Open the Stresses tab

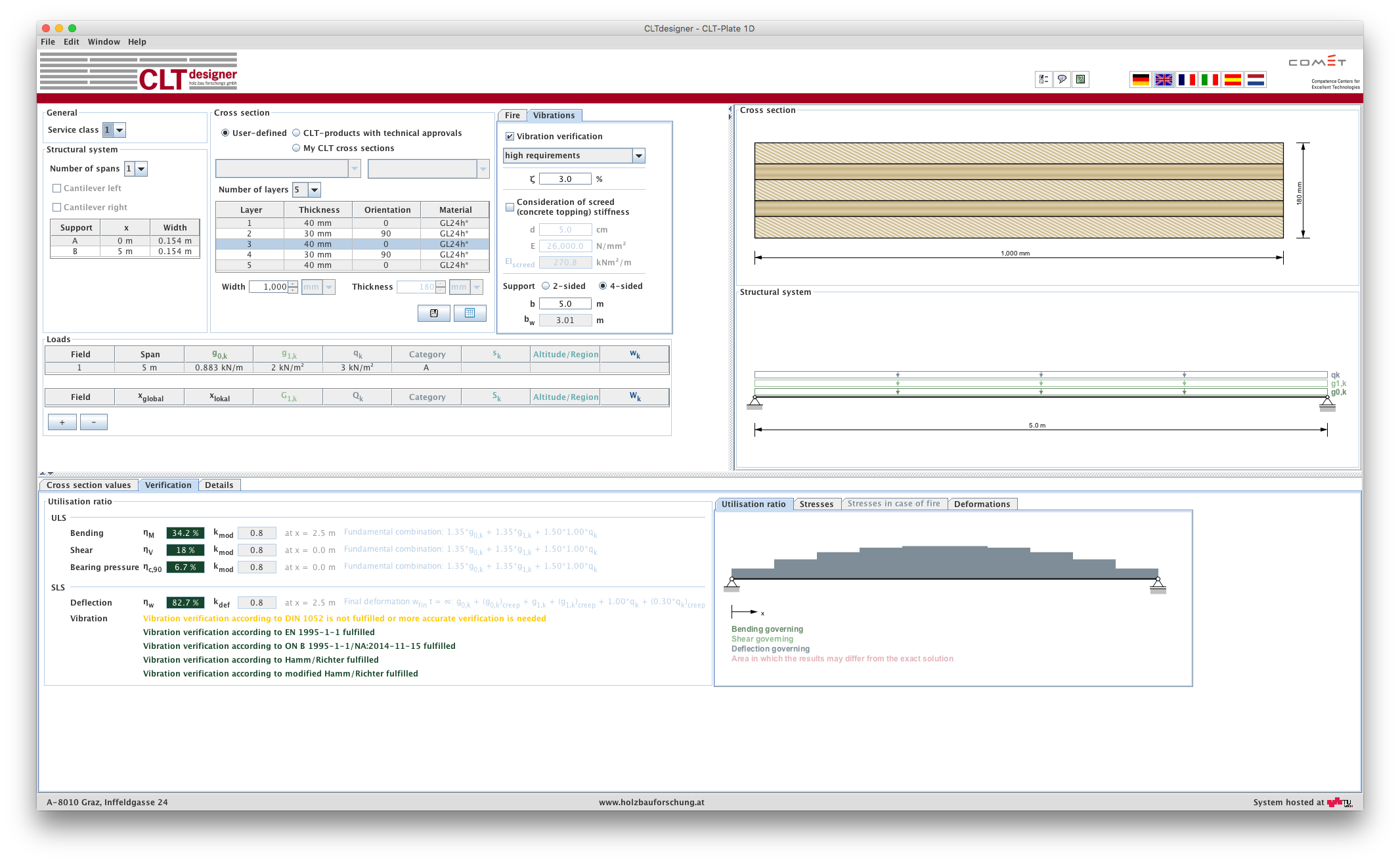tap(816, 504)
